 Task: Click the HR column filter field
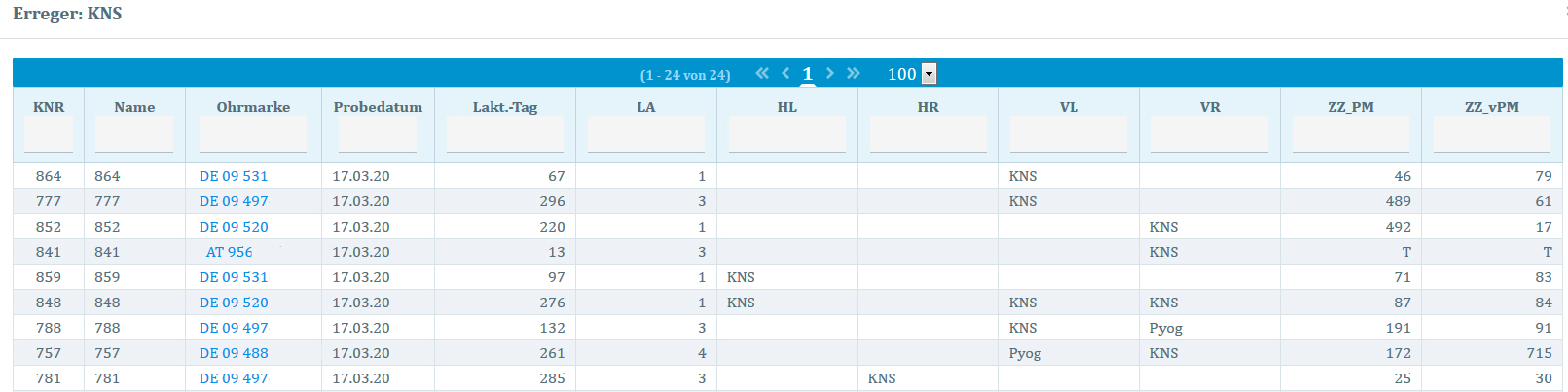pyautogui.click(x=928, y=134)
